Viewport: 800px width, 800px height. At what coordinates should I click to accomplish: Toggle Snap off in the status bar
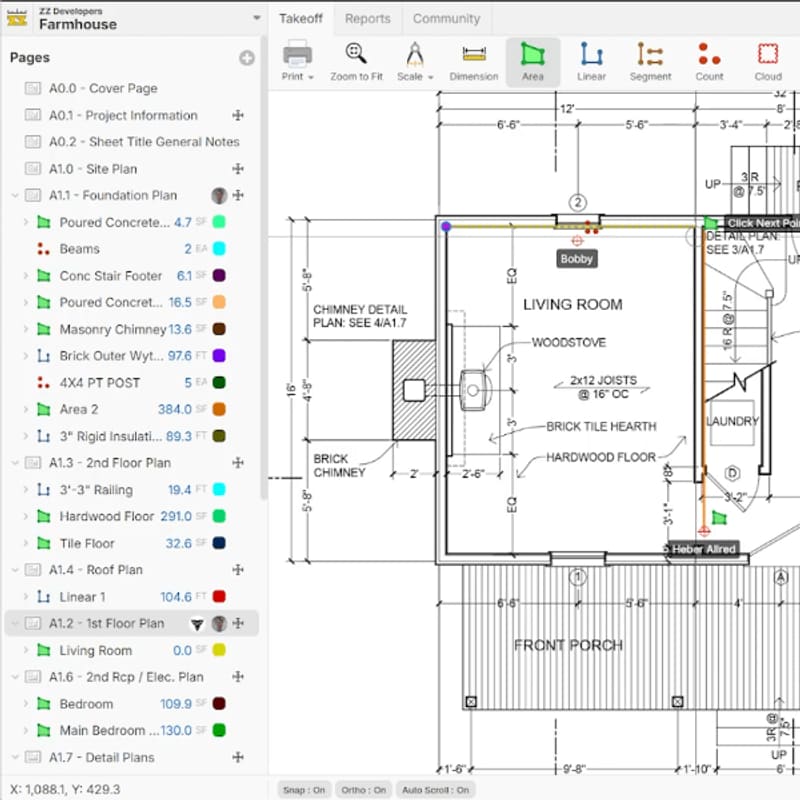click(x=303, y=789)
